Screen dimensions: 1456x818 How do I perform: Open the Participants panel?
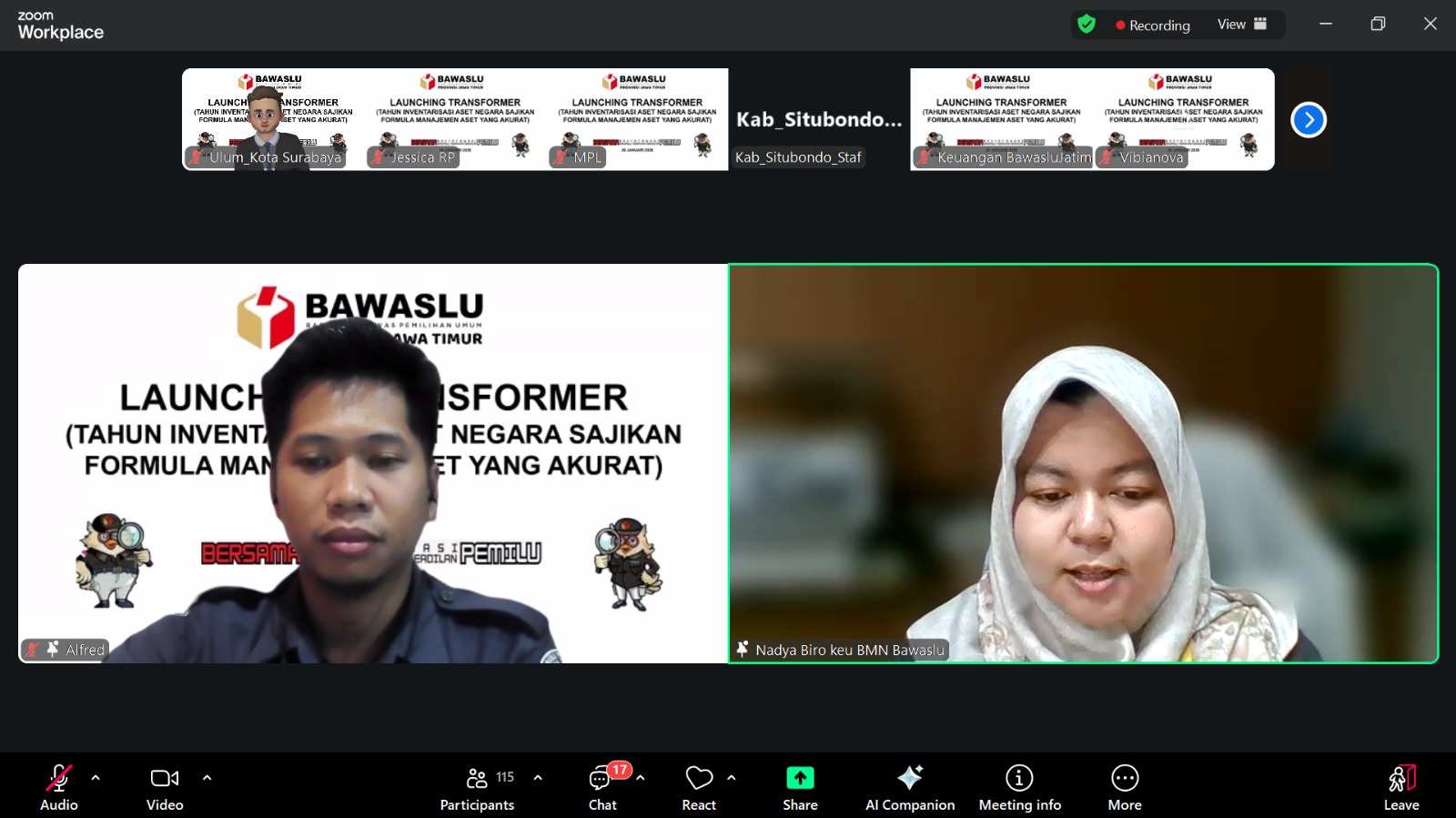478,788
